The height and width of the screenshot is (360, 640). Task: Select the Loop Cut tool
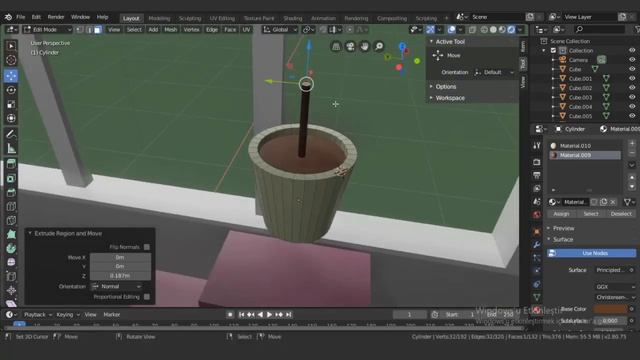[x=11, y=207]
